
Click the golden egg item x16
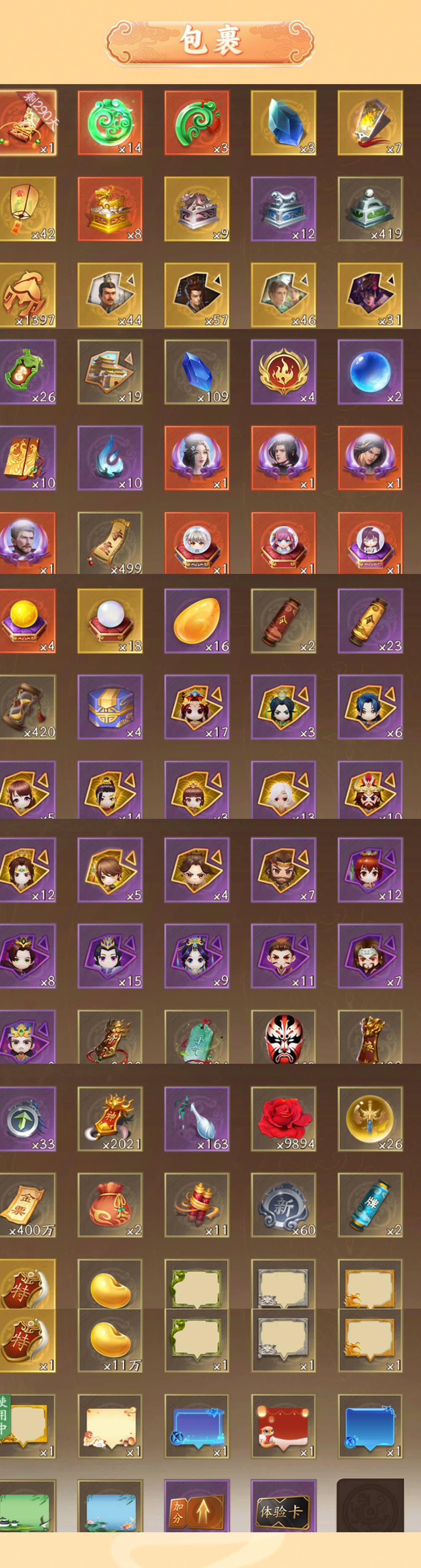(197, 621)
